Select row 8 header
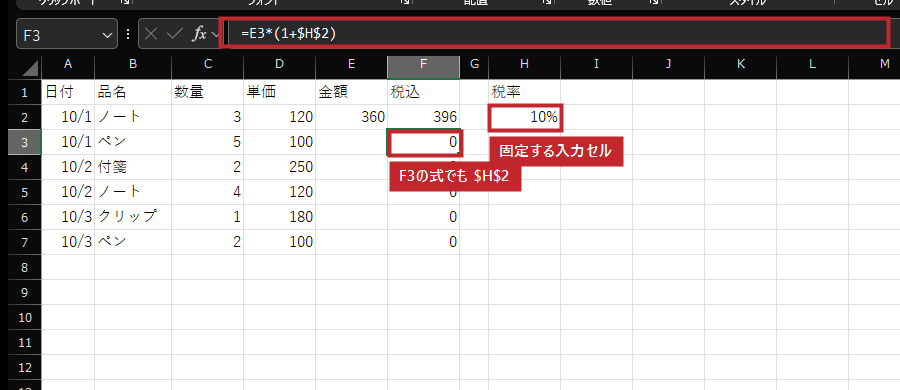Screen dimensions: 900x390 [x=24, y=267]
